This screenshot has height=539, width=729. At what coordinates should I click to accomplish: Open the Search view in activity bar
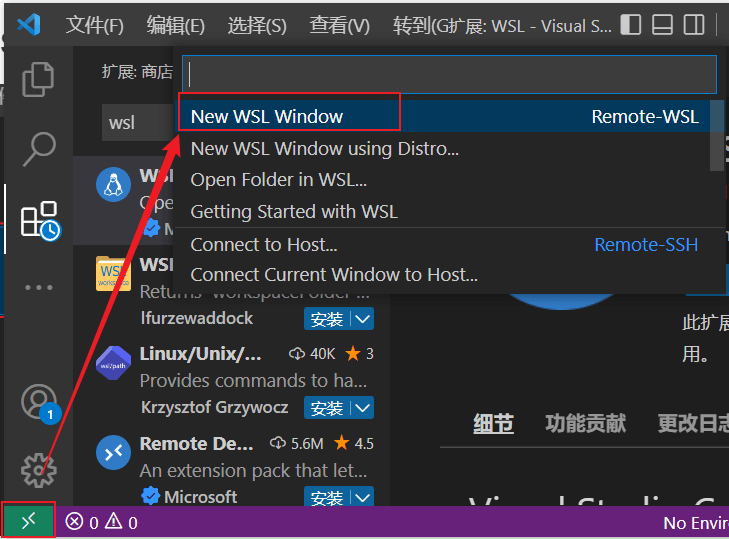(x=39, y=149)
